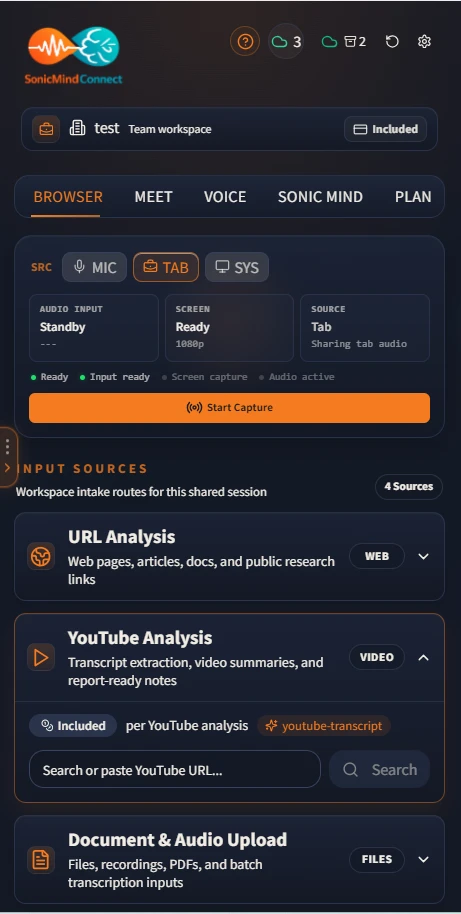This screenshot has width=461, height=914.
Task: Expand the URL Analysis section chevron
Action: pyautogui.click(x=424, y=557)
